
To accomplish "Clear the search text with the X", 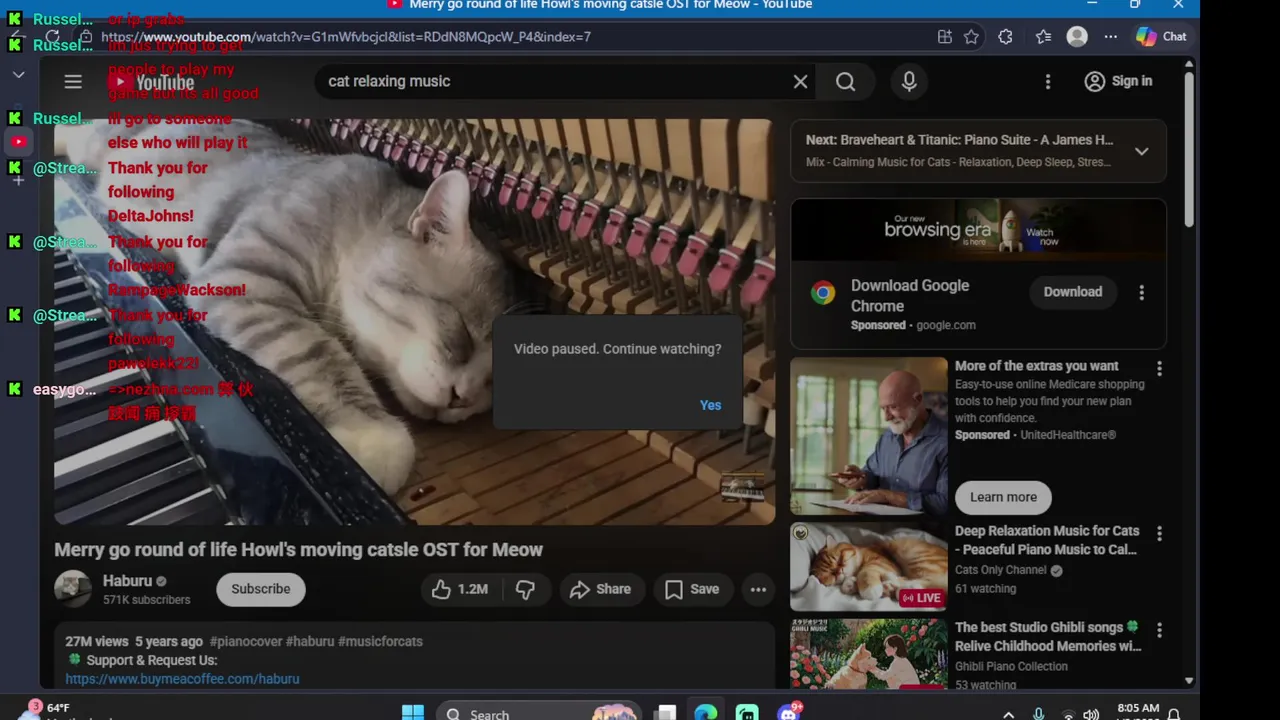I will click(800, 81).
